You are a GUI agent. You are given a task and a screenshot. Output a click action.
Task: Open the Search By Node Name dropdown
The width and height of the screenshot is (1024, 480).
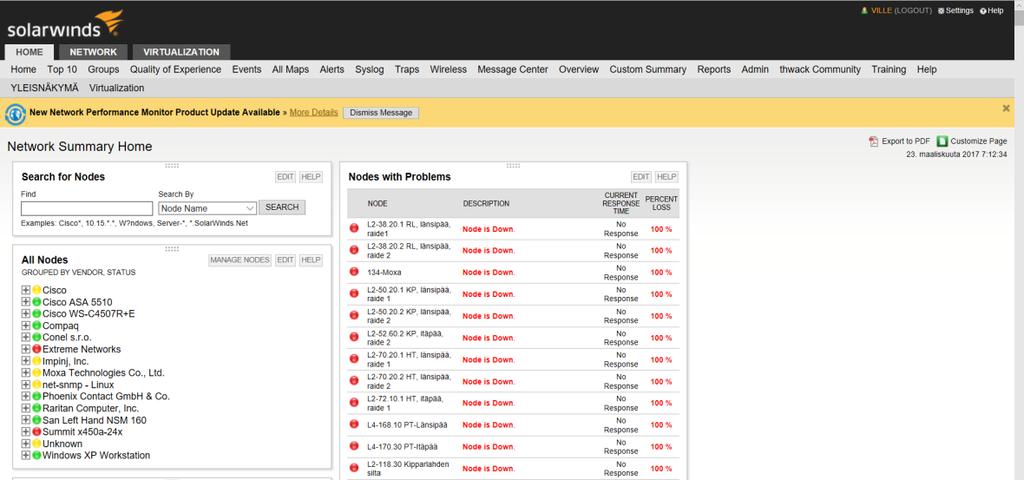[x=208, y=208]
